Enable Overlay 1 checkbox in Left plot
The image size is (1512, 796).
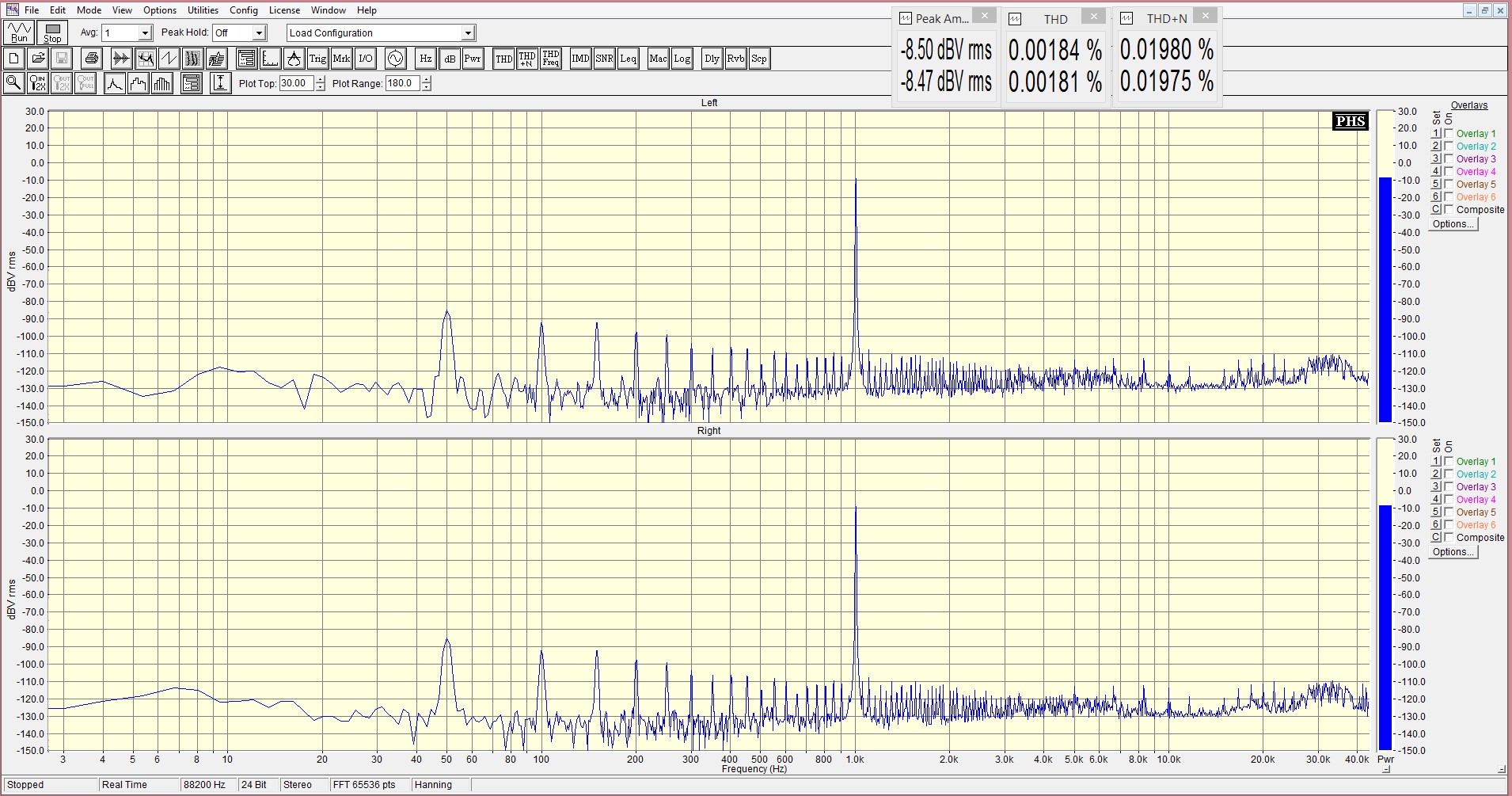(x=1449, y=134)
